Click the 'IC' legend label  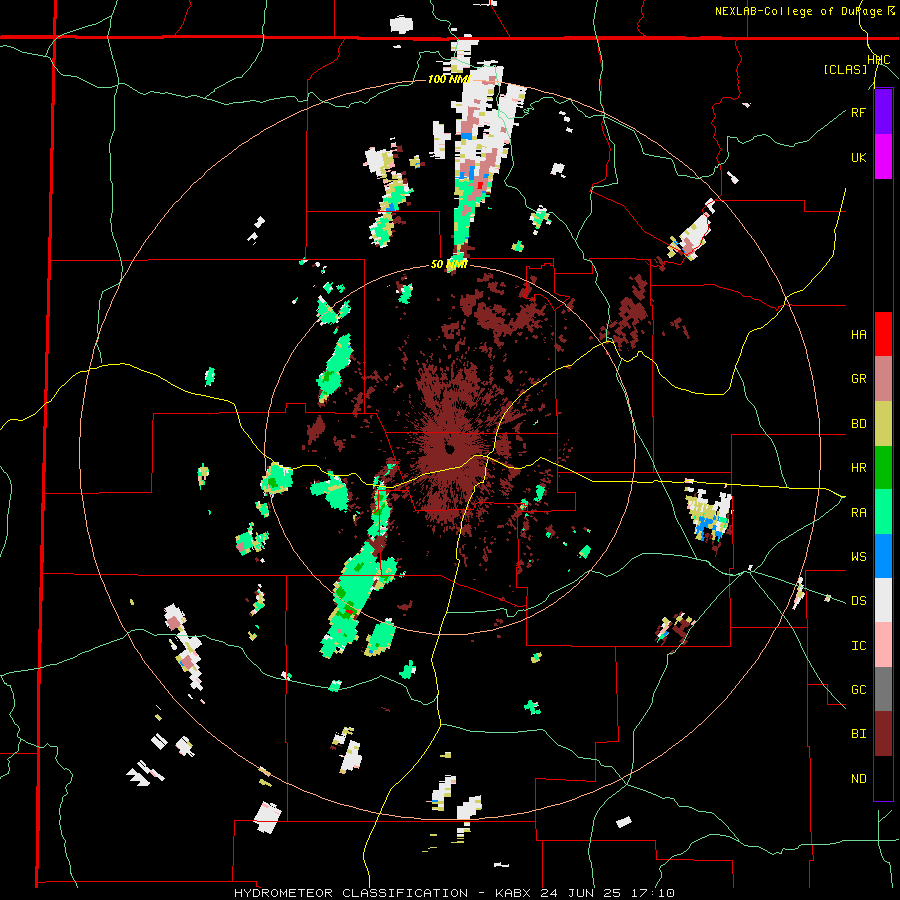pos(858,645)
